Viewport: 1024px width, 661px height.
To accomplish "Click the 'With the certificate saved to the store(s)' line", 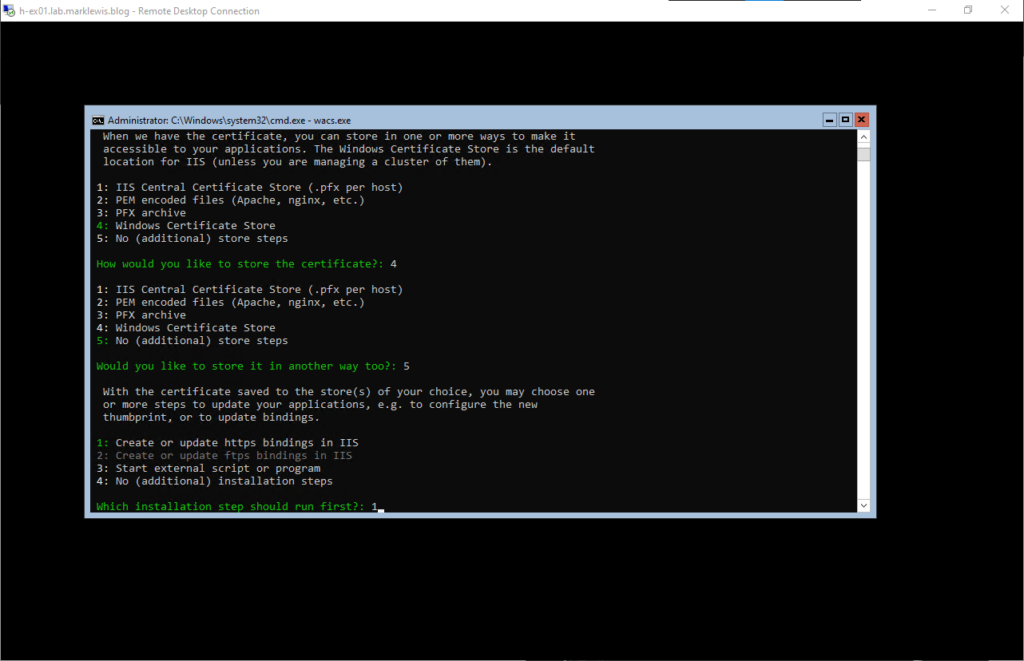I will pyautogui.click(x=349, y=392).
